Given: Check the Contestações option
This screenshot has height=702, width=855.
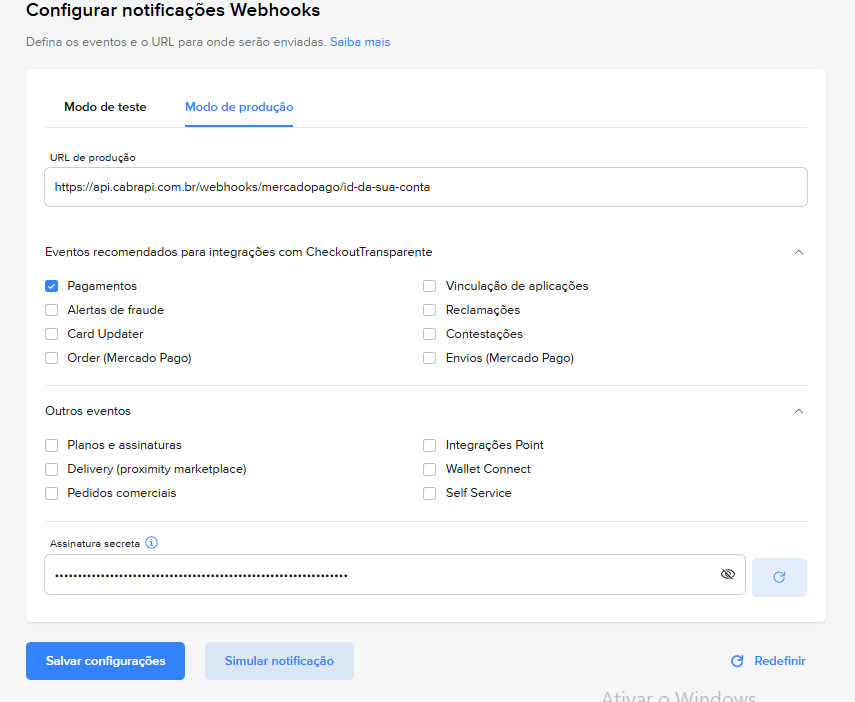Looking at the screenshot, I should pyautogui.click(x=430, y=334).
